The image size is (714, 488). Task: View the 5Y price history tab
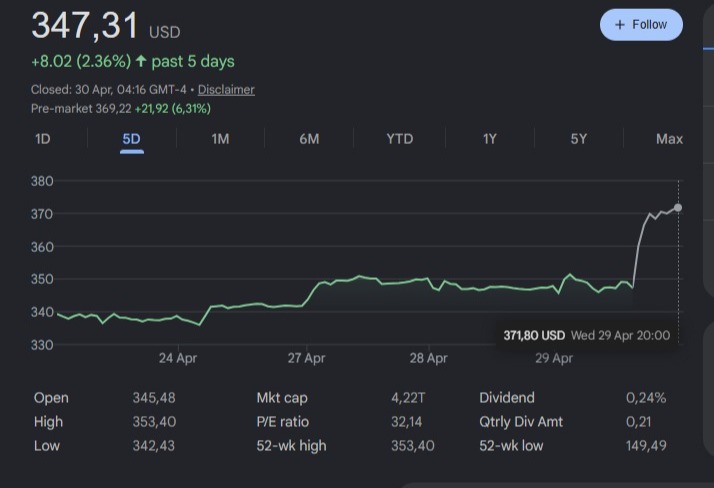pyautogui.click(x=578, y=139)
